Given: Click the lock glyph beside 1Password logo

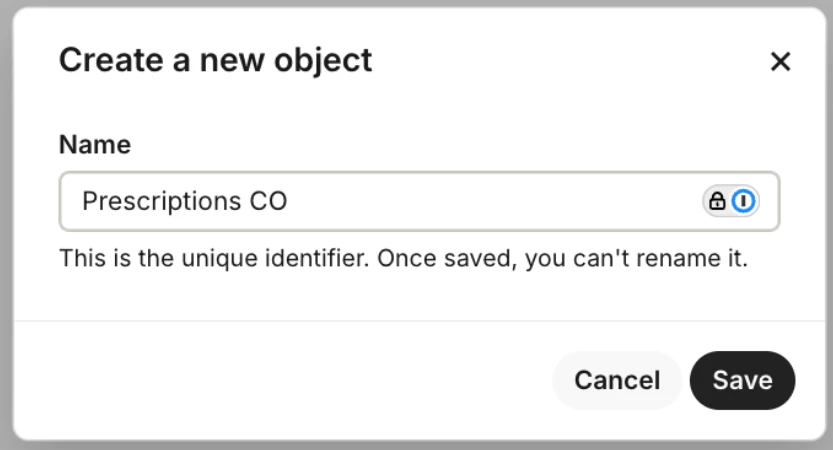Looking at the screenshot, I should 717,201.
